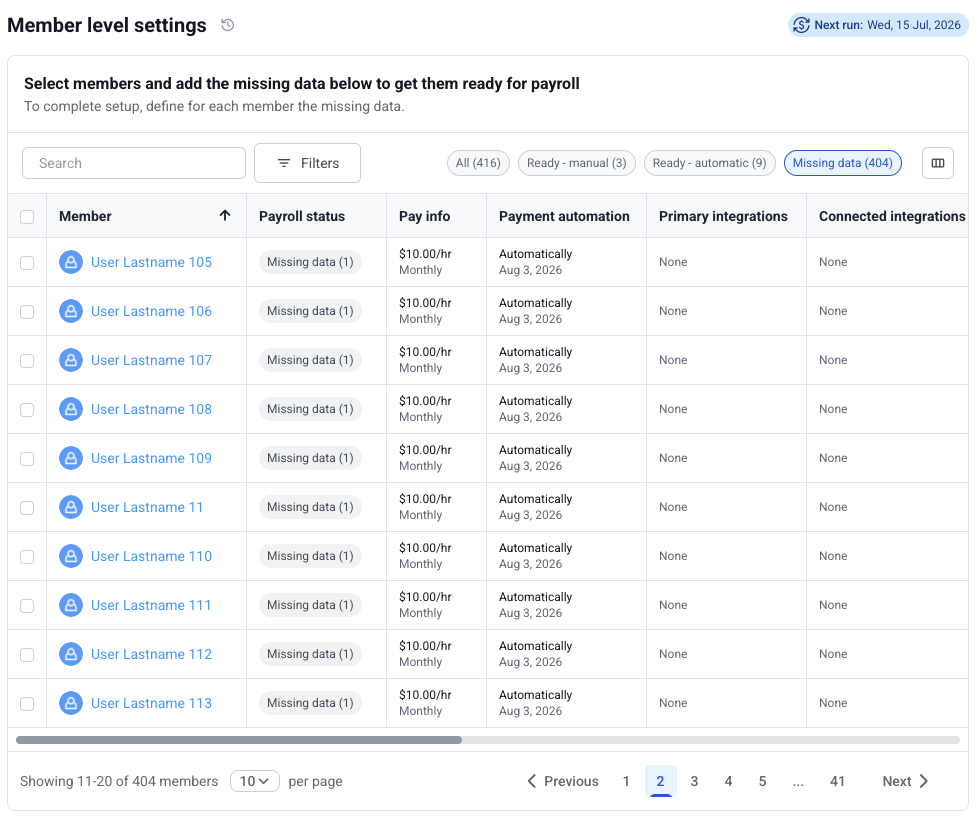Jump to page 41
This screenshot has height=818, width=977.
pos(837,781)
